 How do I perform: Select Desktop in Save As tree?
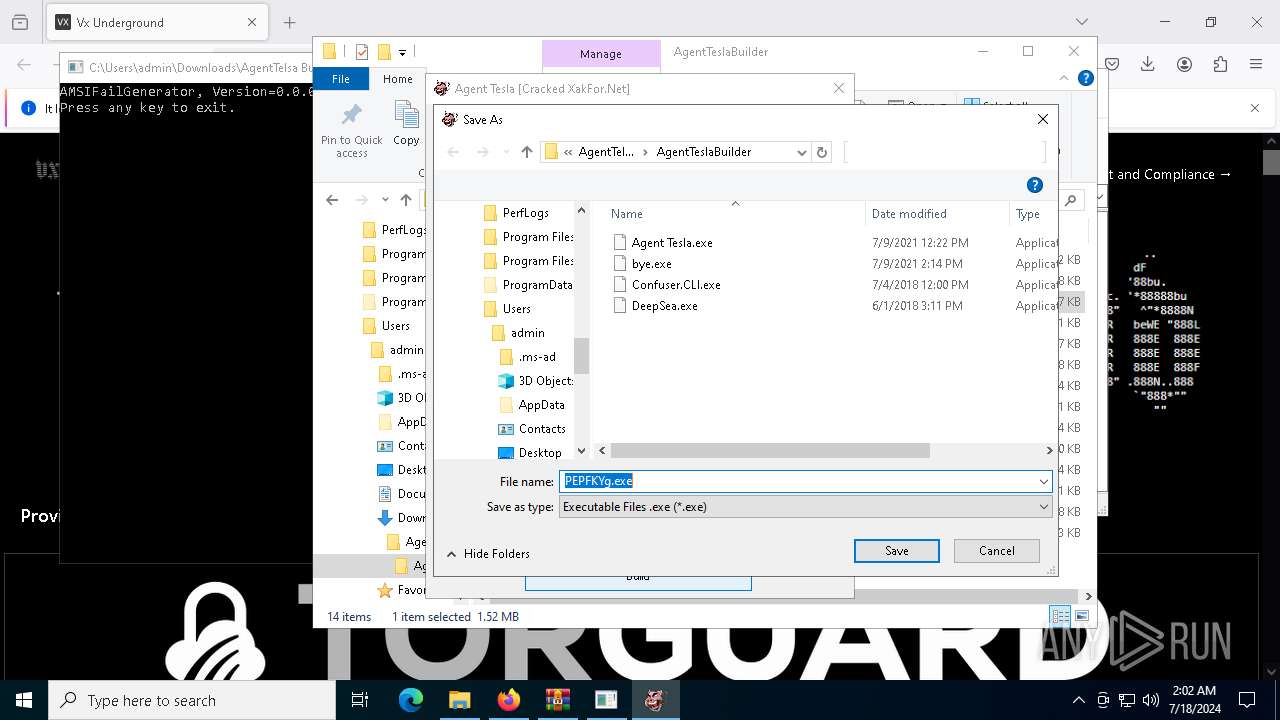tap(540, 453)
